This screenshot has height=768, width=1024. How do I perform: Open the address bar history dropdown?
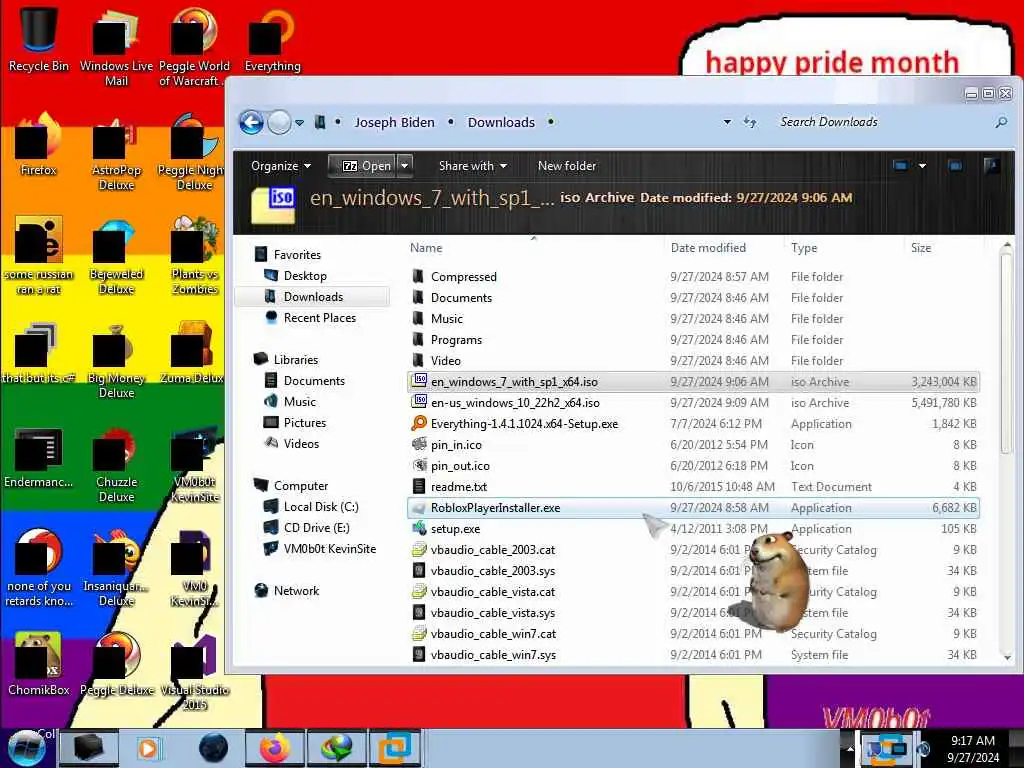tap(727, 122)
